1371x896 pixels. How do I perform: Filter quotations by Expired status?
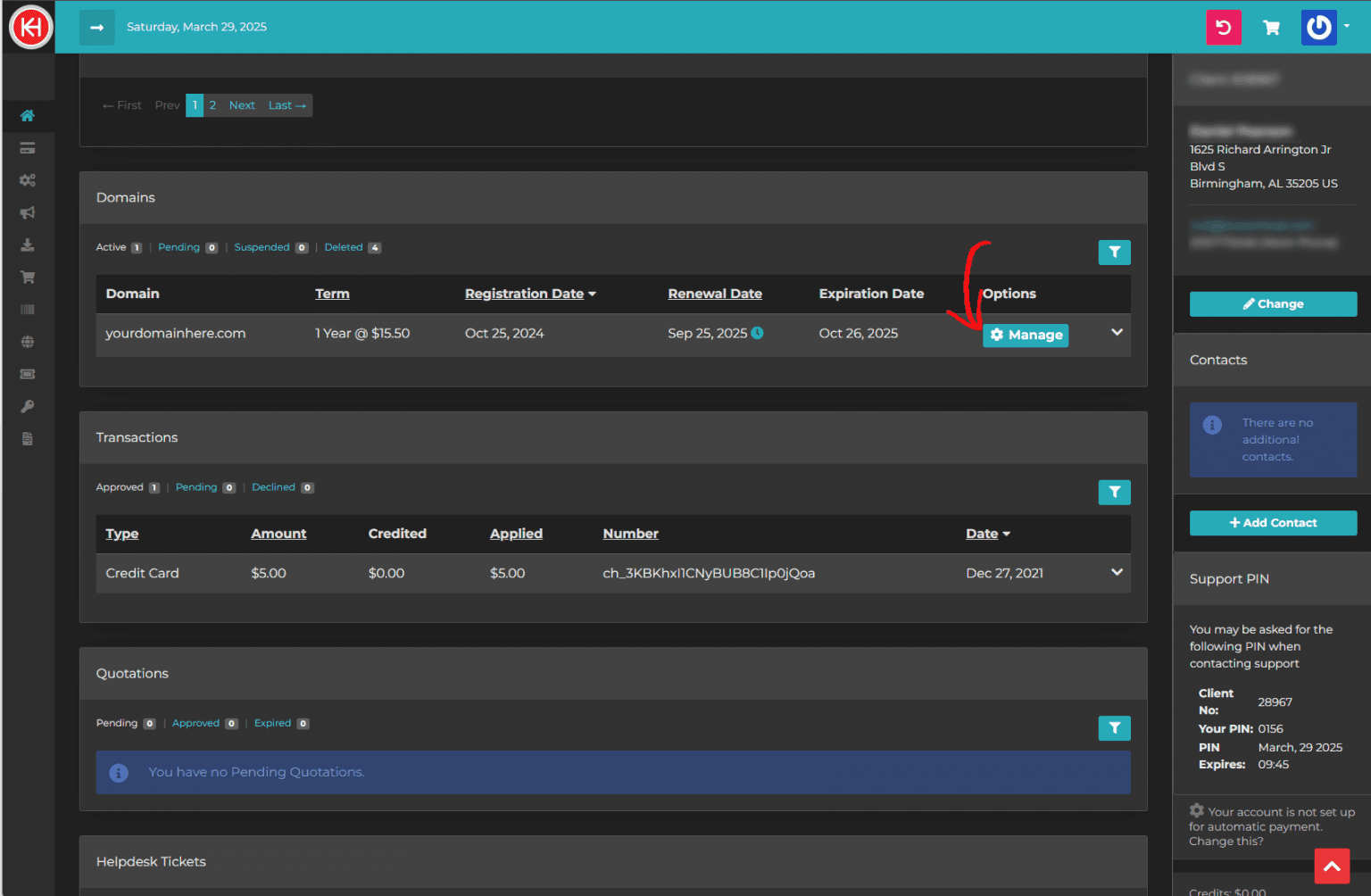point(271,723)
